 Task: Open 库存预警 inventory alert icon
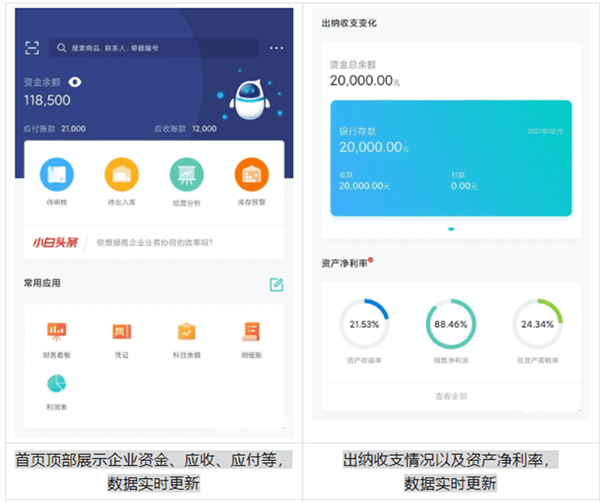(x=251, y=176)
